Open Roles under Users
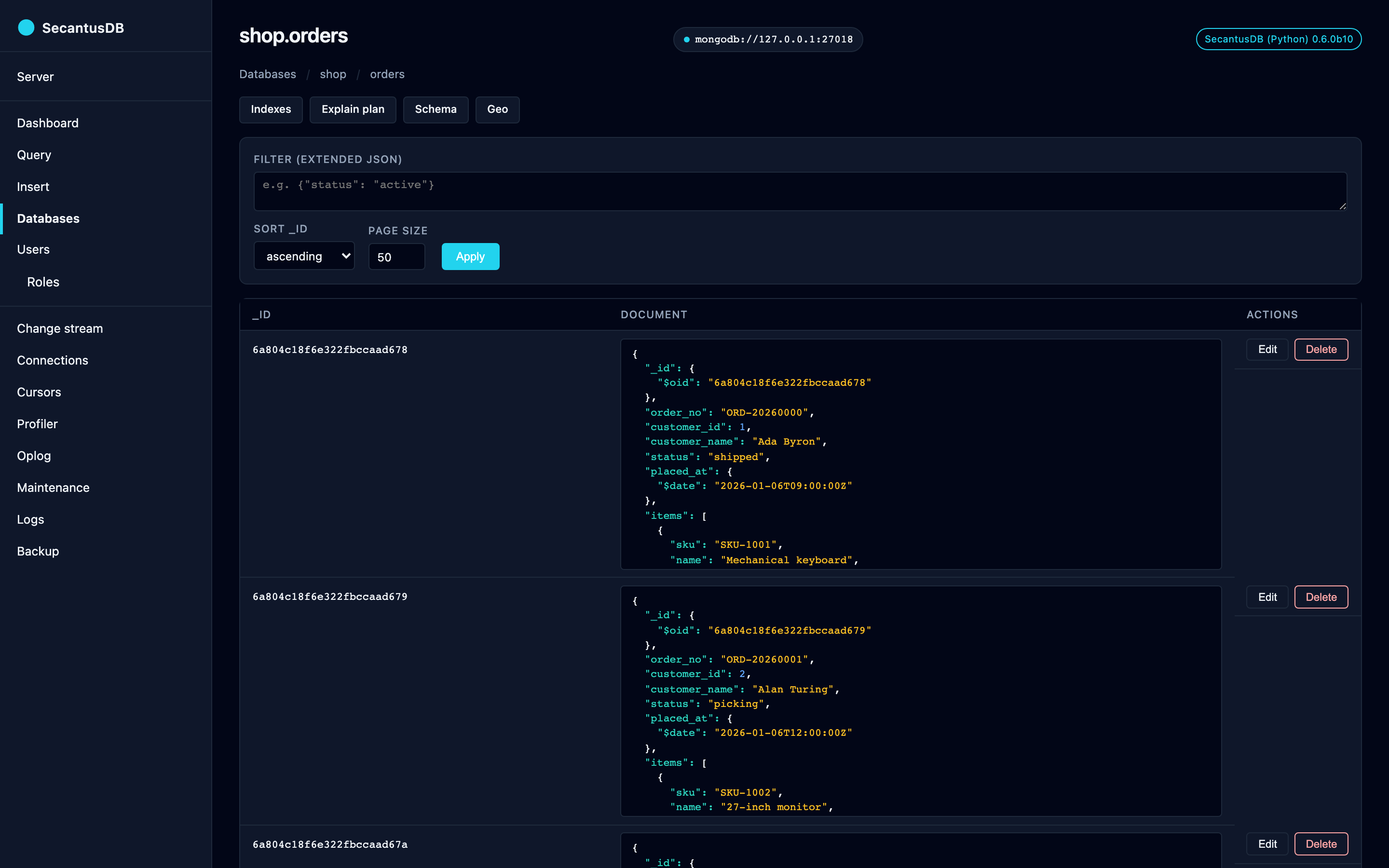 tap(43, 282)
